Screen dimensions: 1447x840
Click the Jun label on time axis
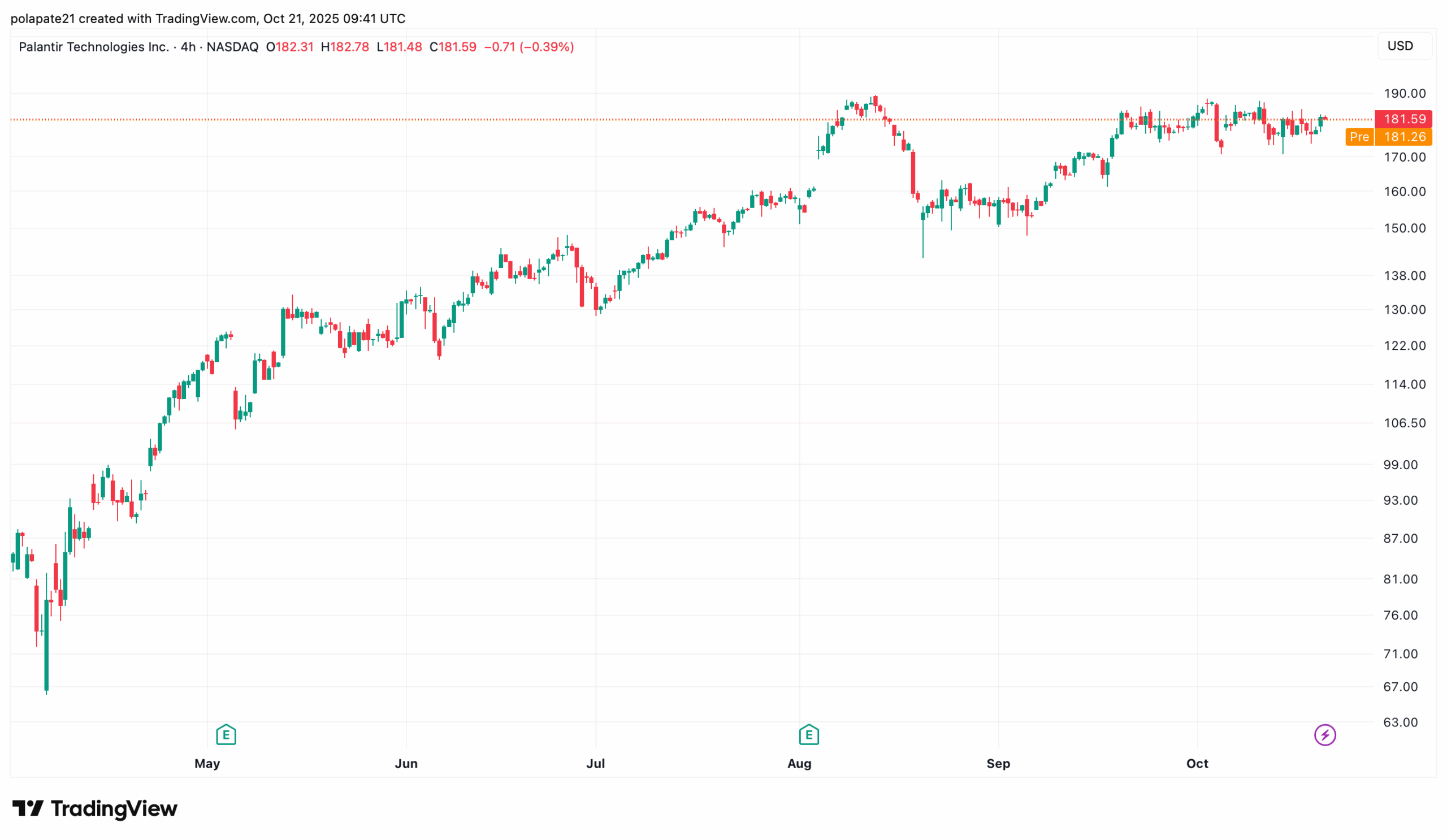pos(406,764)
